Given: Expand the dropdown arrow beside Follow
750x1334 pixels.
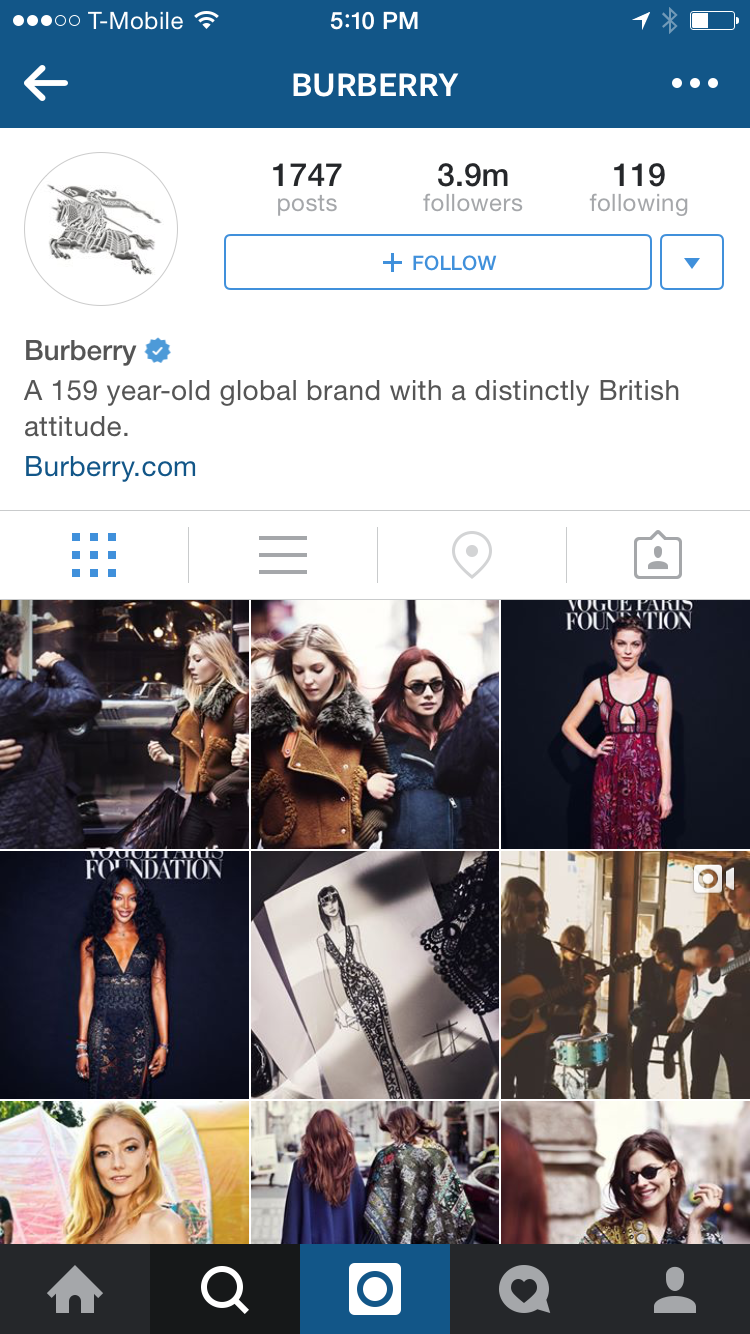Looking at the screenshot, I should 692,262.
